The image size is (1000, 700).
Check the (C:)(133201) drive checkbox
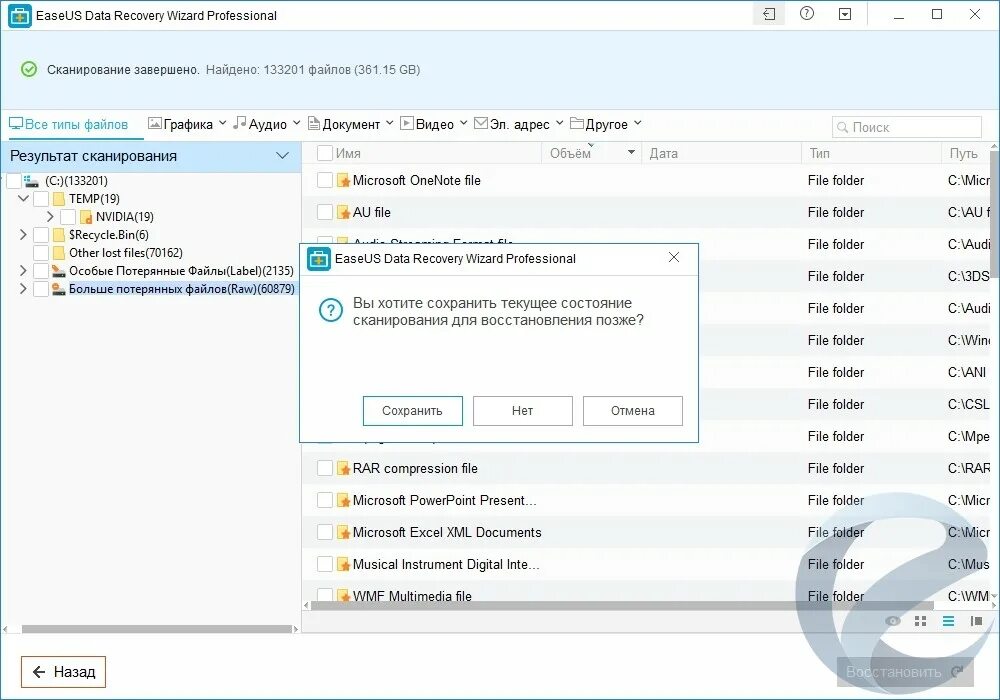tap(13, 181)
